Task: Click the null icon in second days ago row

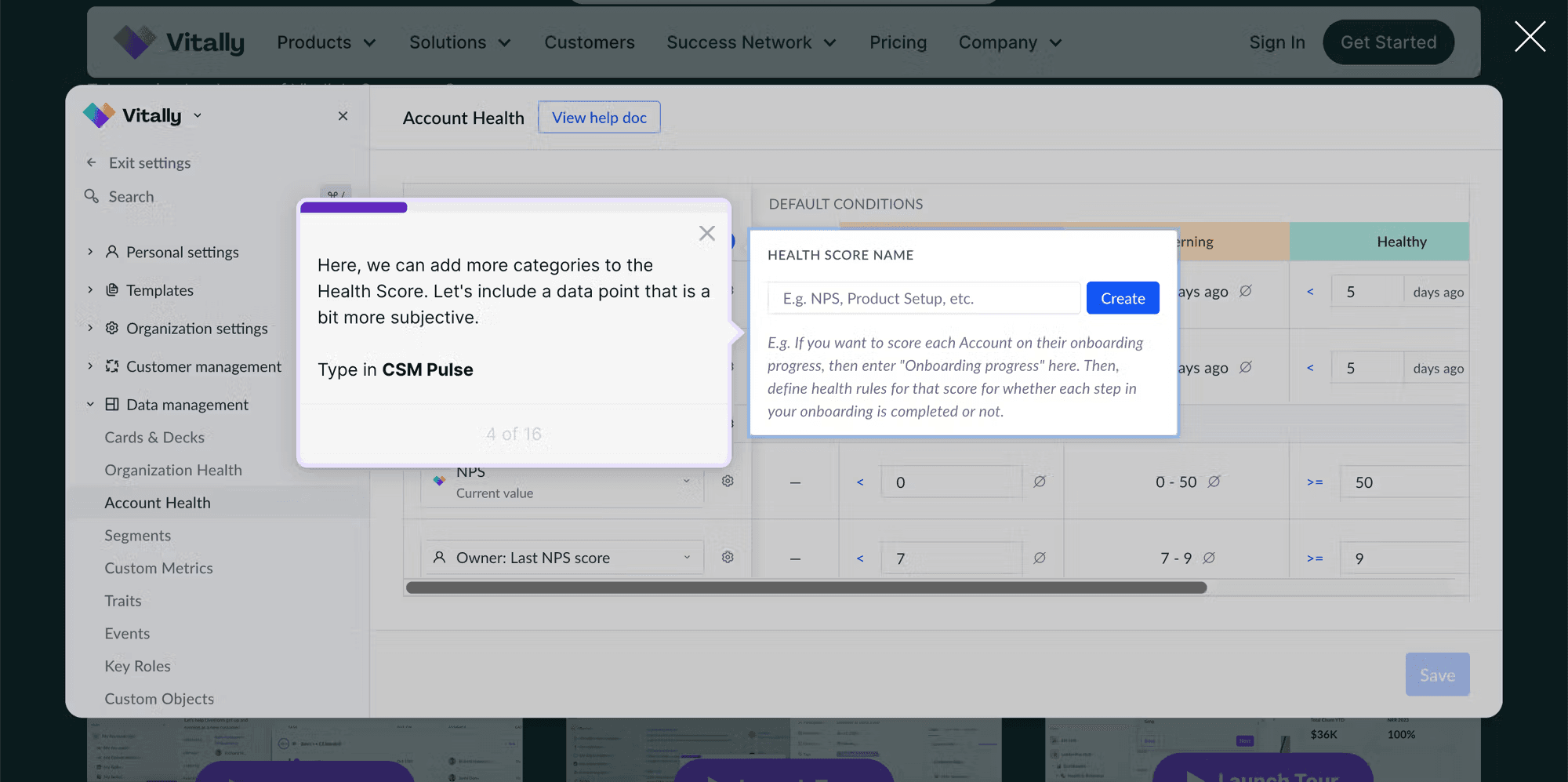Action: click(x=1245, y=367)
